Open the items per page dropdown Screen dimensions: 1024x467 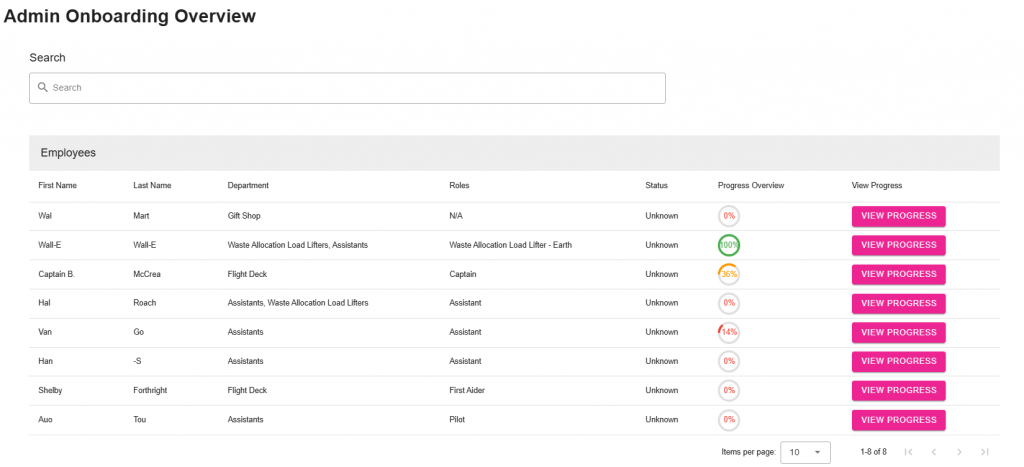click(x=805, y=452)
